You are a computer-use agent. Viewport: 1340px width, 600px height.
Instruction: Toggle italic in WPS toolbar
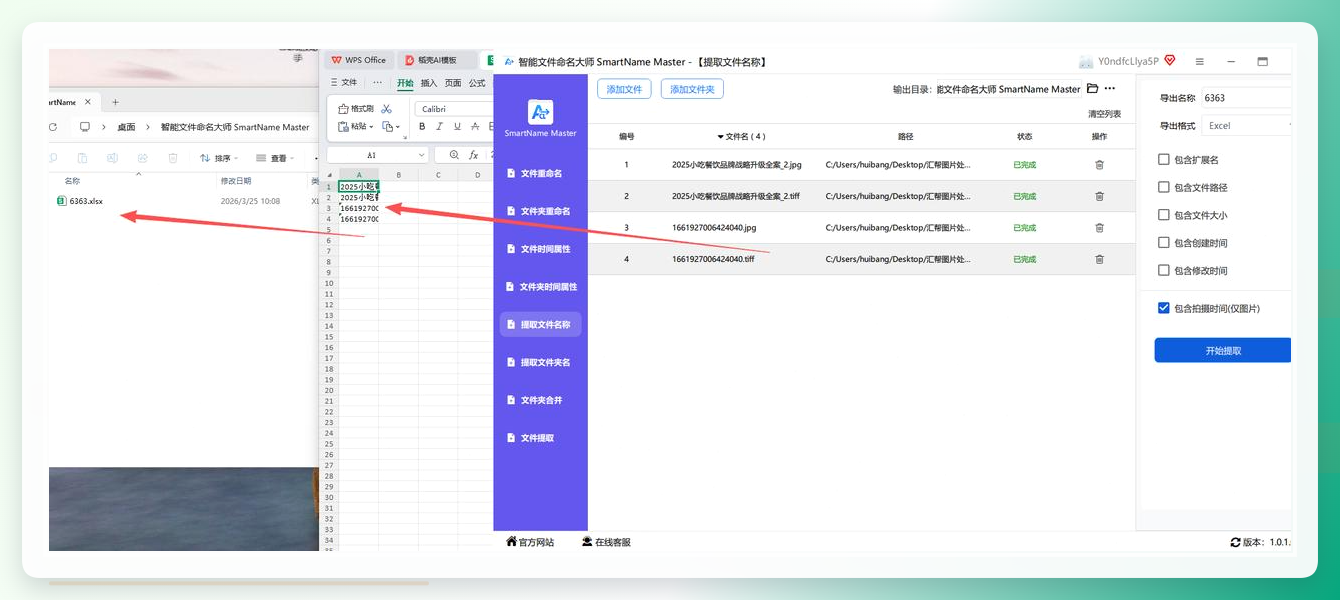[439, 127]
